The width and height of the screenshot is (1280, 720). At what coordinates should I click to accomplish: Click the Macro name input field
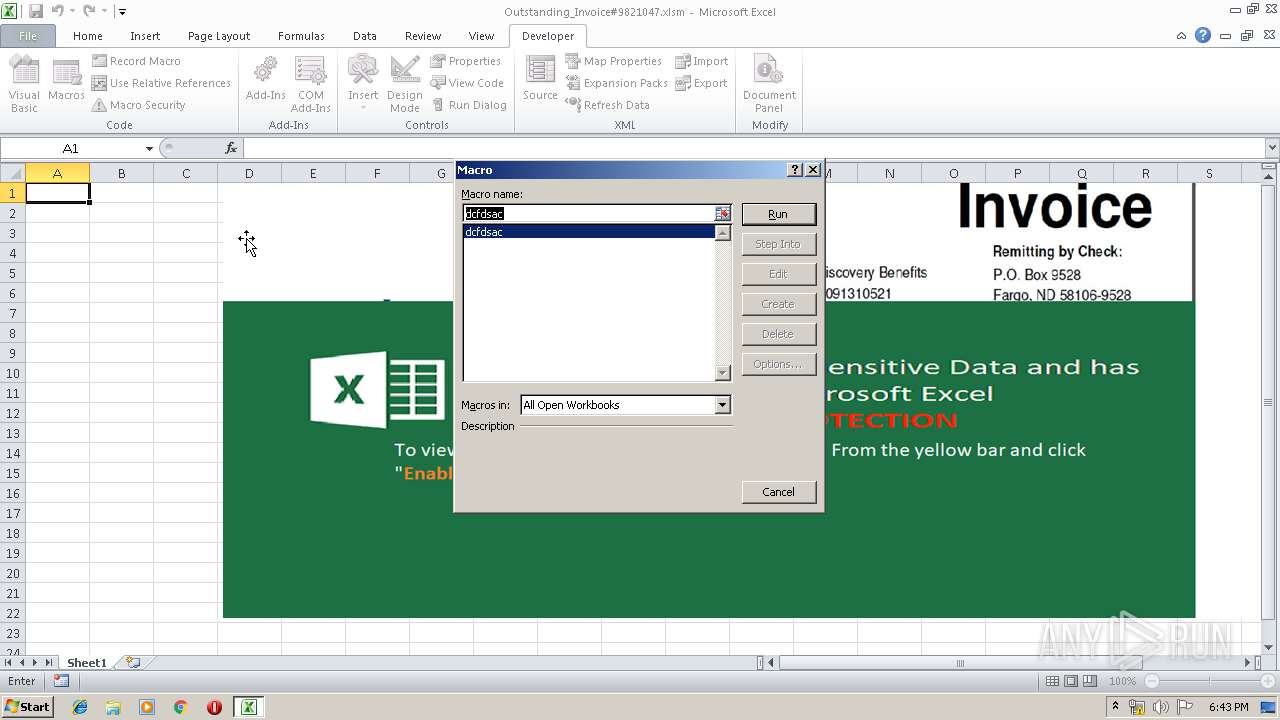coord(588,214)
